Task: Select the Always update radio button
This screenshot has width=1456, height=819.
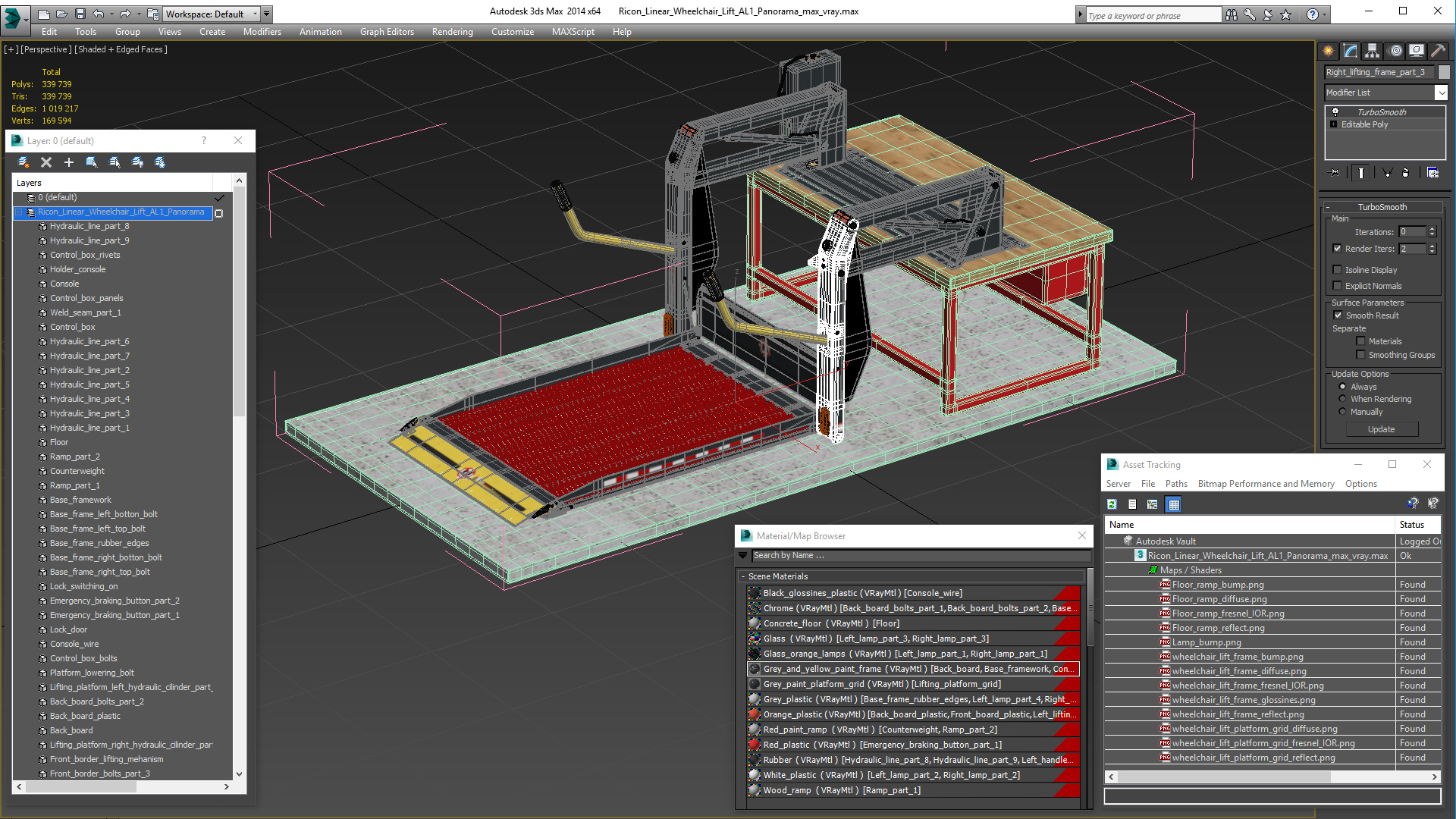Action: pos(1342,387)
